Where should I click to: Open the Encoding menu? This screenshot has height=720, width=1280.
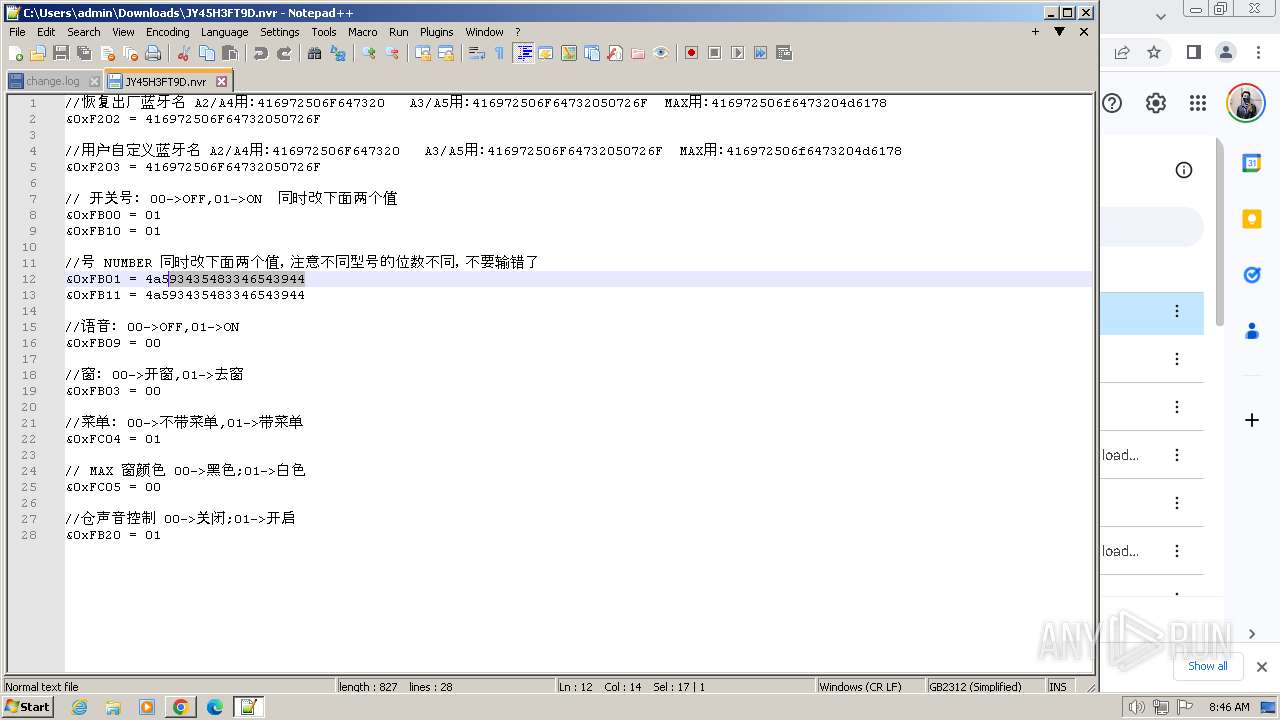point(167,32)
